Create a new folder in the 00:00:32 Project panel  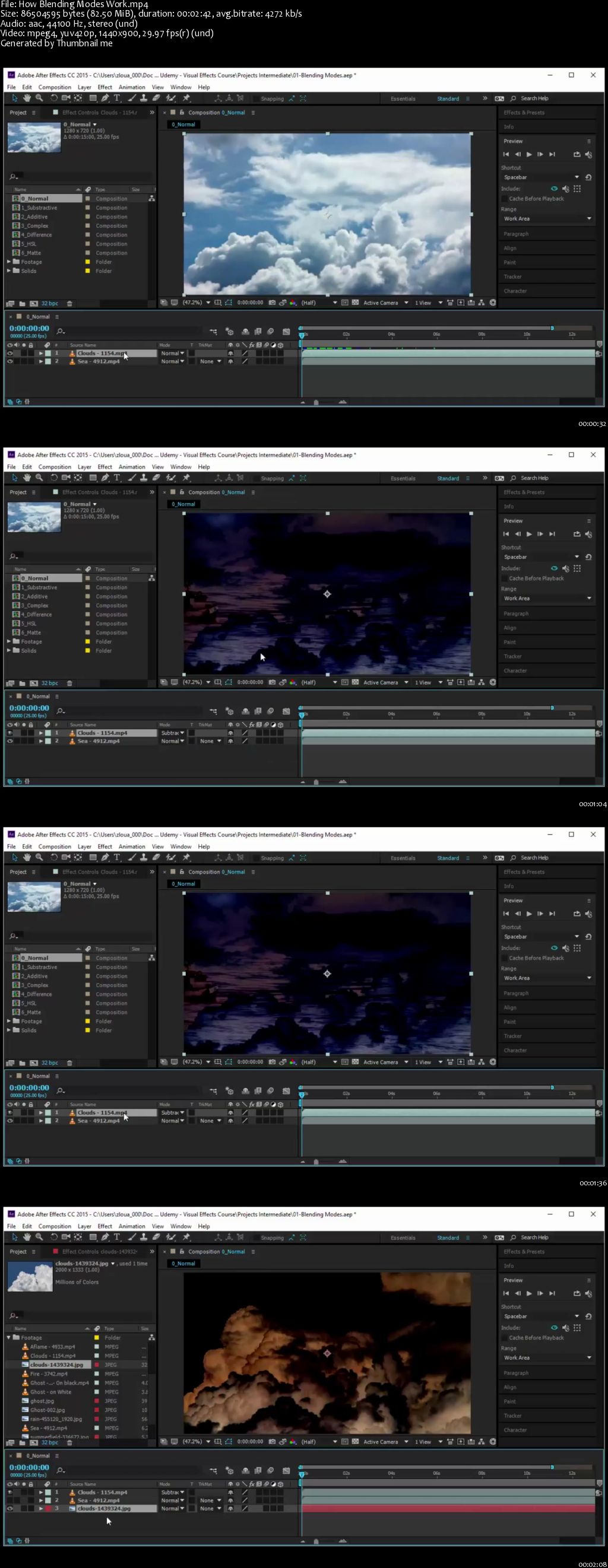click(22, 303)
